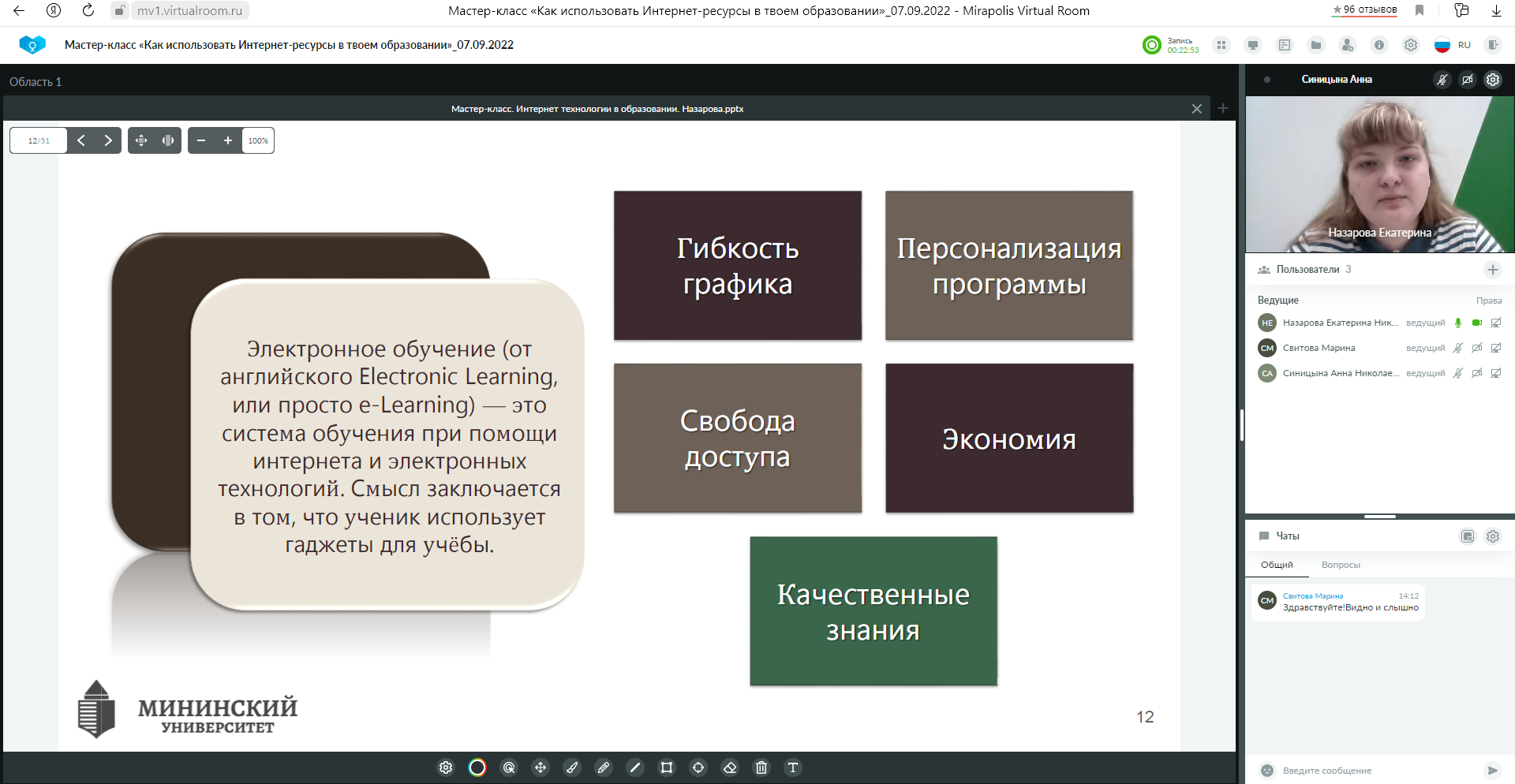Viewport: 1515px width, 784px height.
Task: Expand users panel with plus button
Action: 1492,270
